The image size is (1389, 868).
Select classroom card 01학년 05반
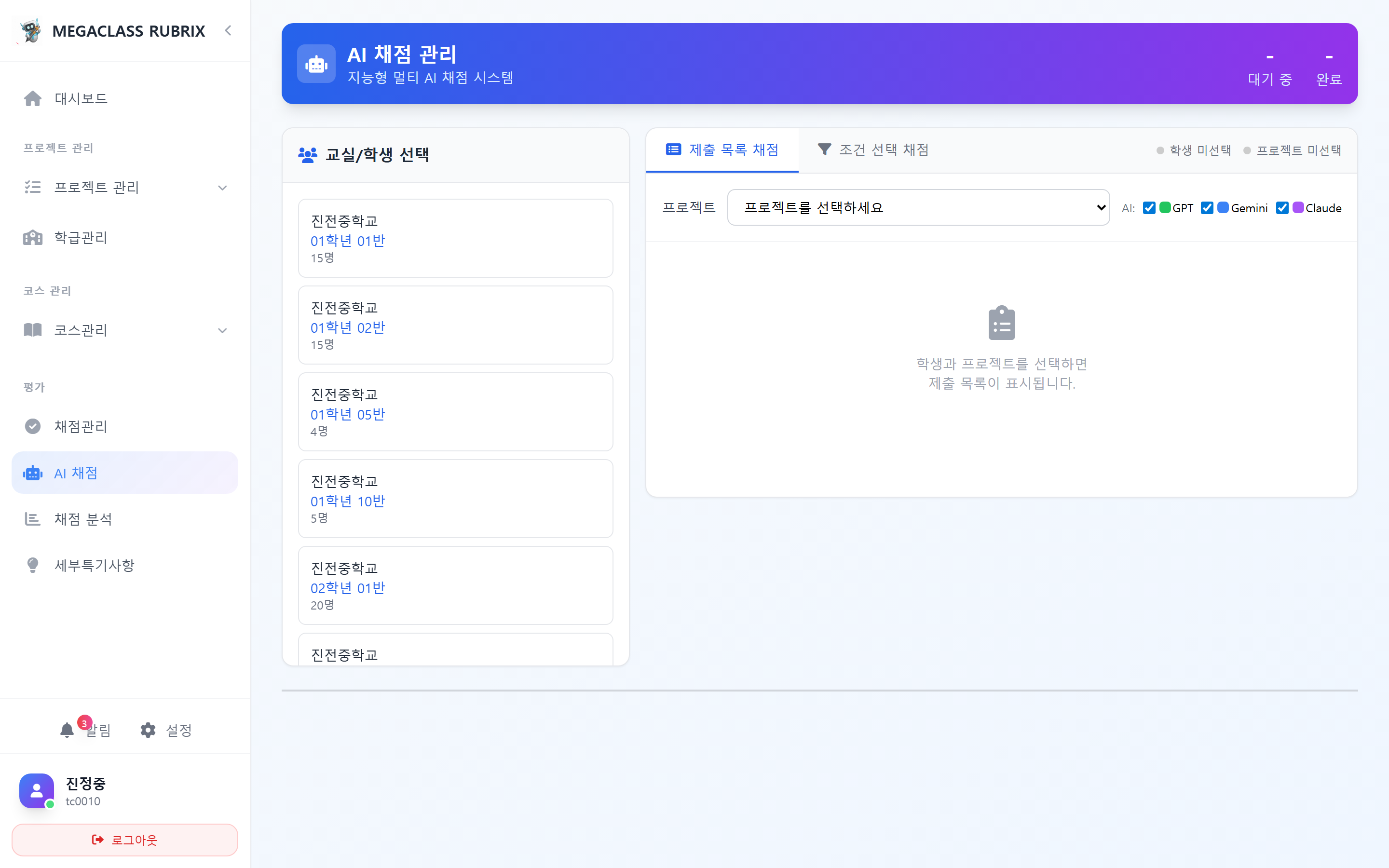tap(455, 412)
